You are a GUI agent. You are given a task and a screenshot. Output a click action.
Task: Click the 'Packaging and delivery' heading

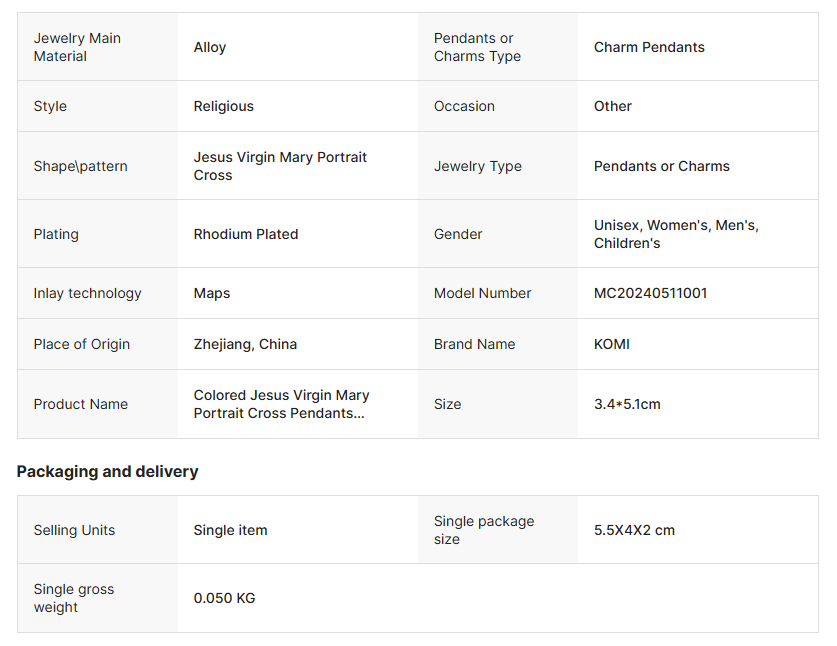pyautogui.click(x=108, y=471)
